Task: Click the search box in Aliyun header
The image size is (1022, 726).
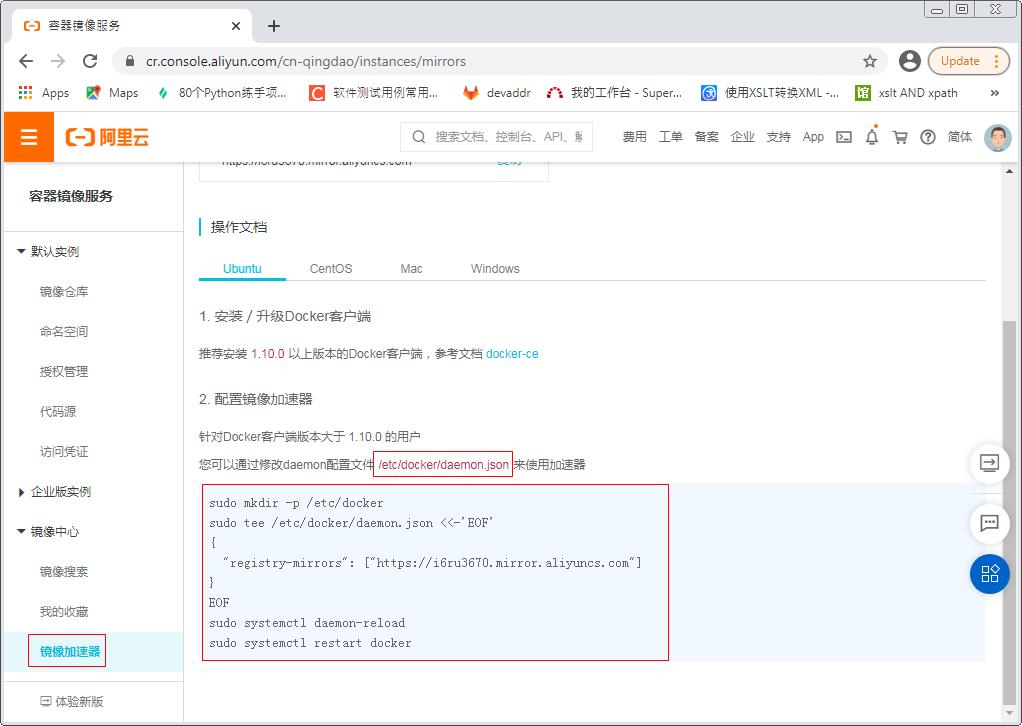Action: click(x=497, y=137)
